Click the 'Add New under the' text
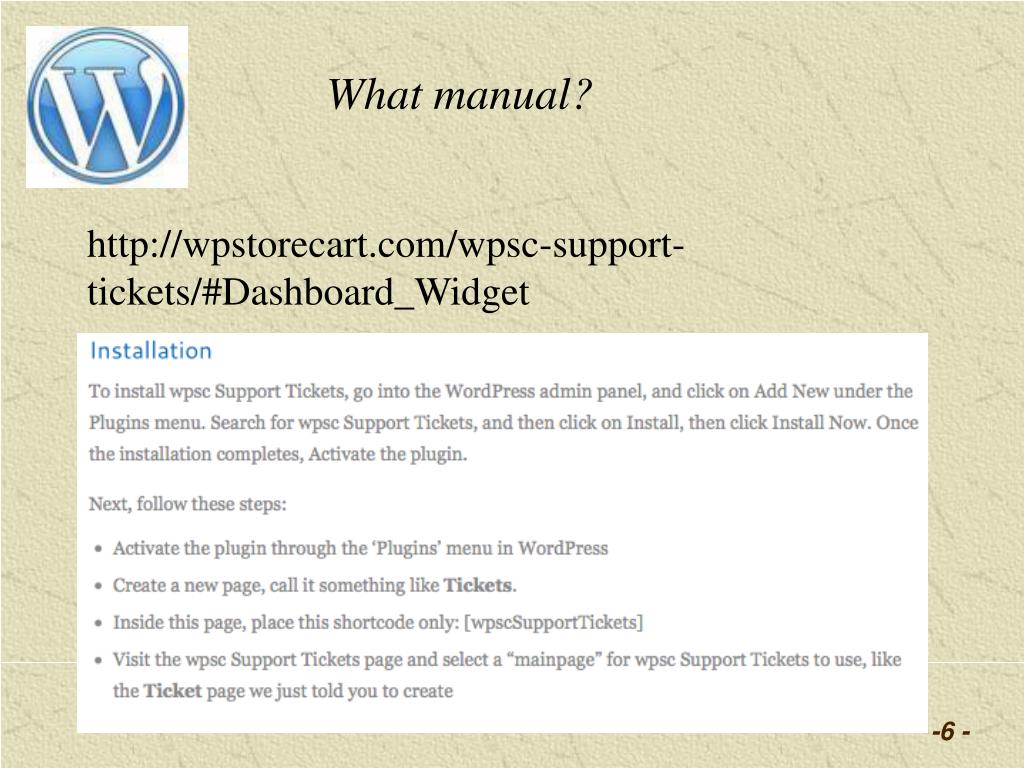 tap(833, 391)
